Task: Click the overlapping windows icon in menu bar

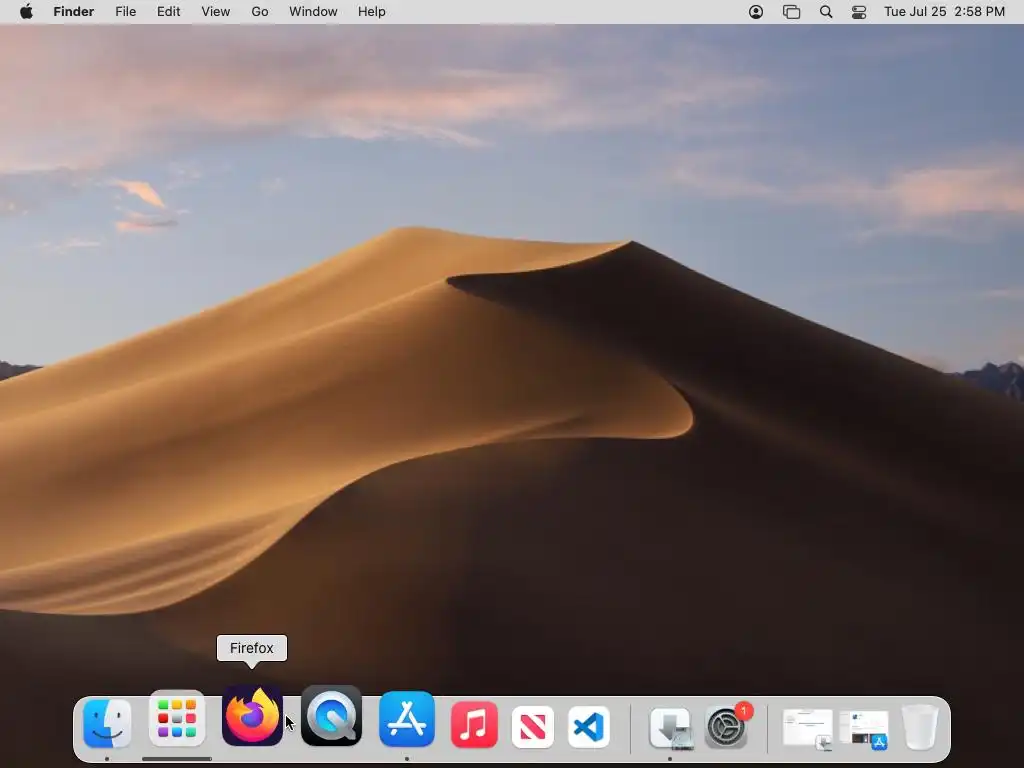Action: coord(792,12)
